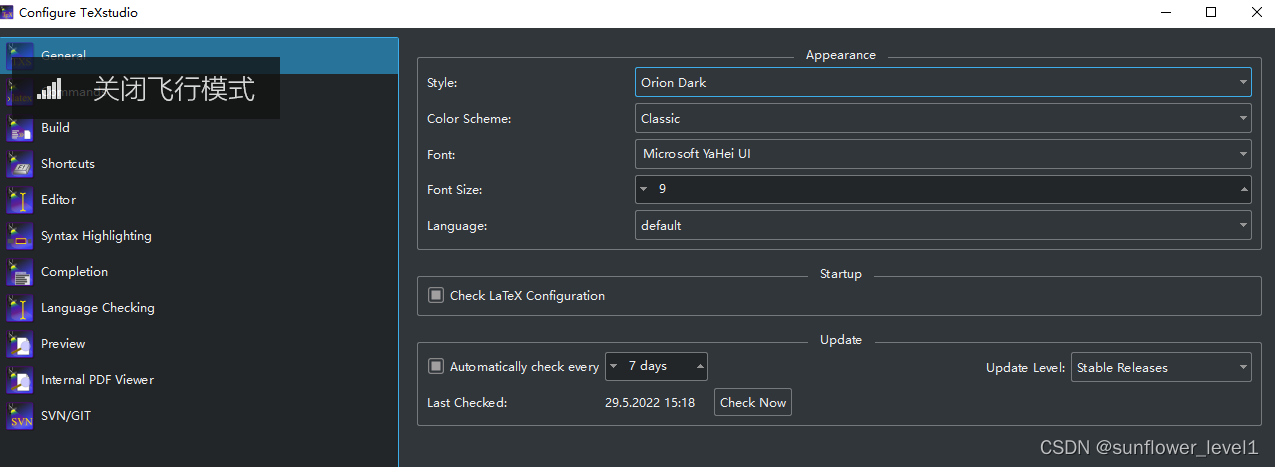Open the Update Level dropdown
This screenshot has height=467, width=1275.
pyautogui.click(x=1161, y=367)
